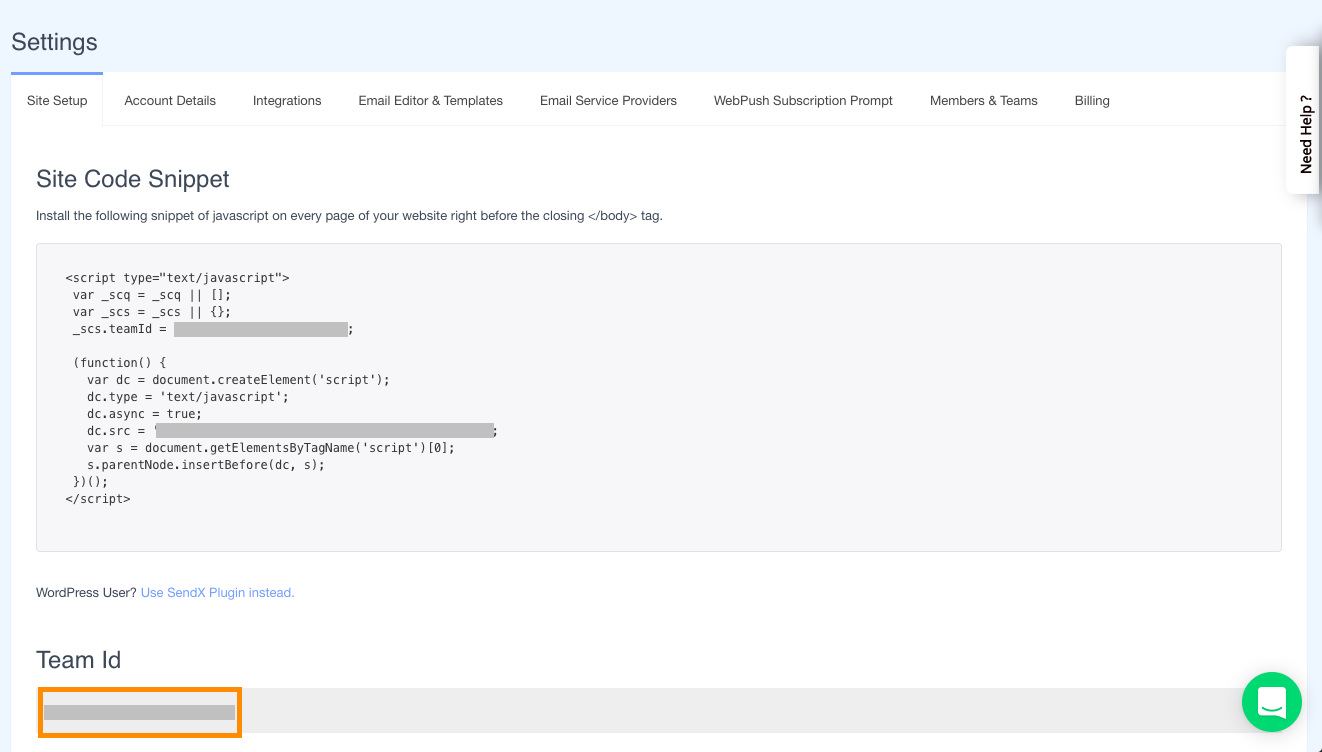Open the Billing tab
1322x752 pixels.
[x=1092, y=100]
